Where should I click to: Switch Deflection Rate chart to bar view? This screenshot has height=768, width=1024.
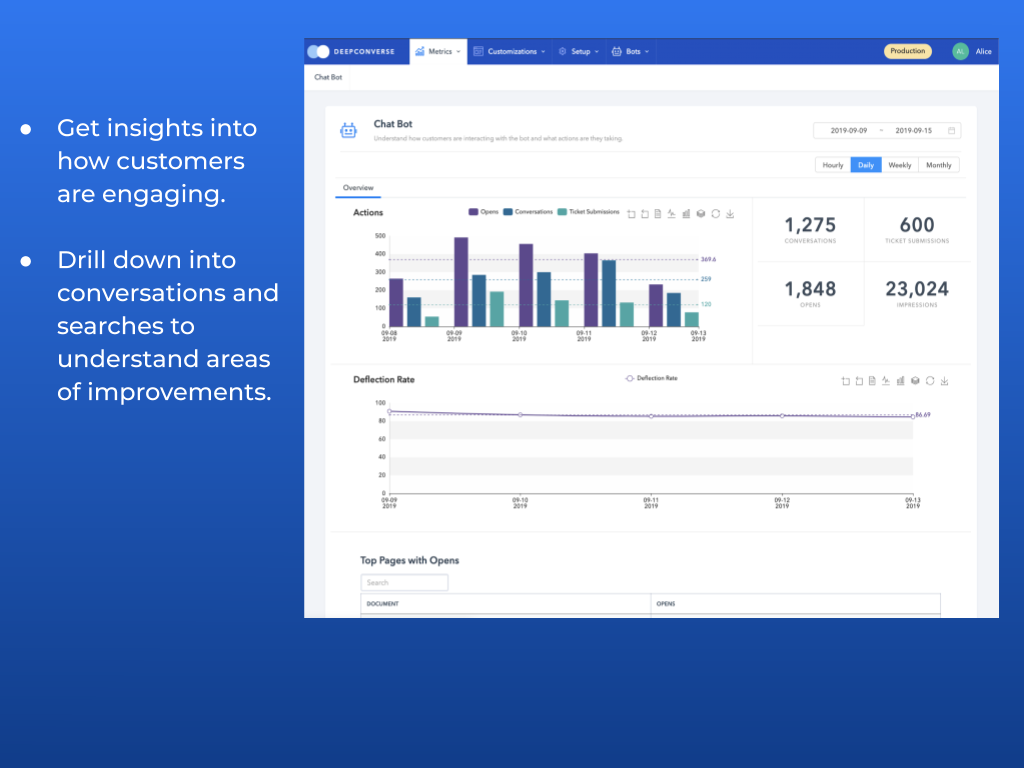tap(901, 381)
